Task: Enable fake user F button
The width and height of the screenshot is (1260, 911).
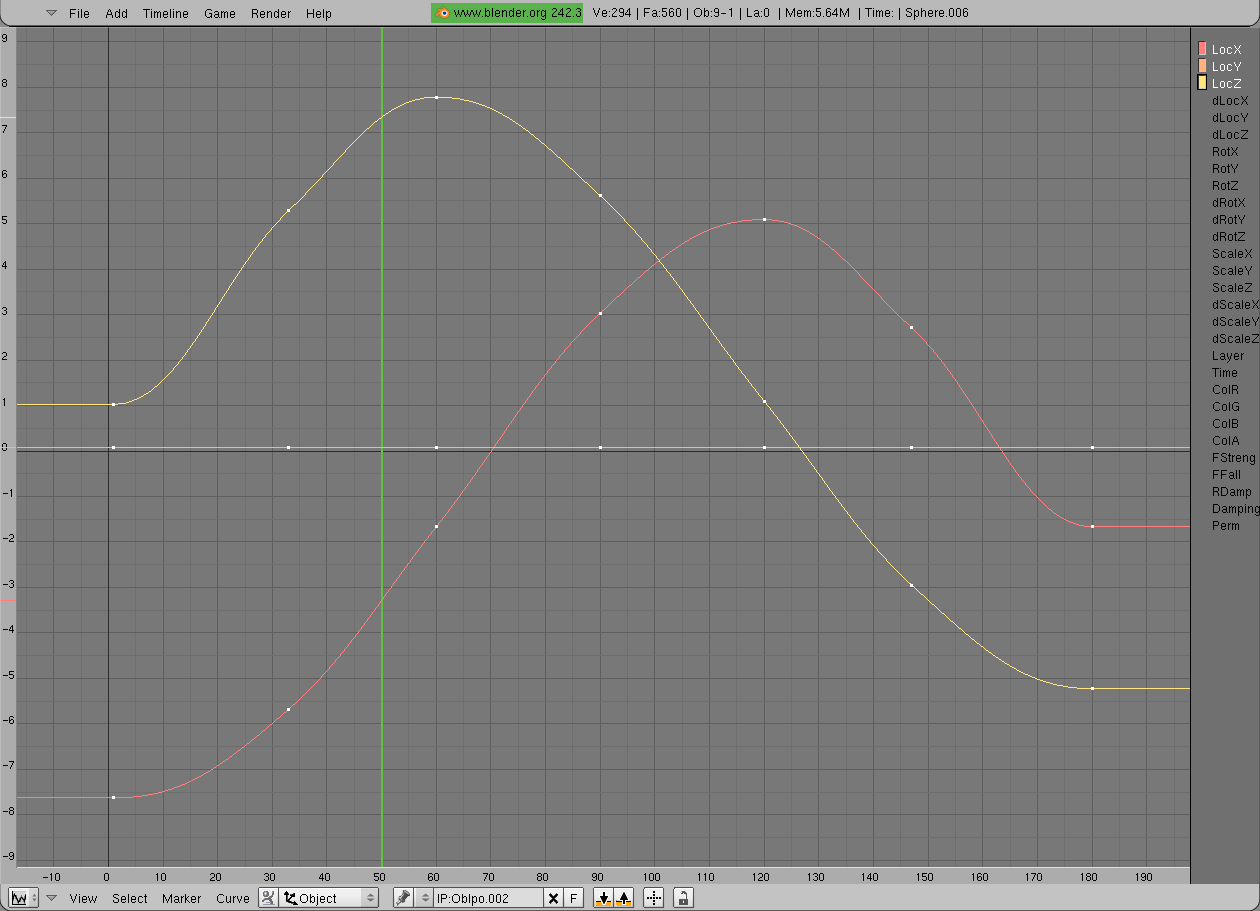Action: [574, 898]
